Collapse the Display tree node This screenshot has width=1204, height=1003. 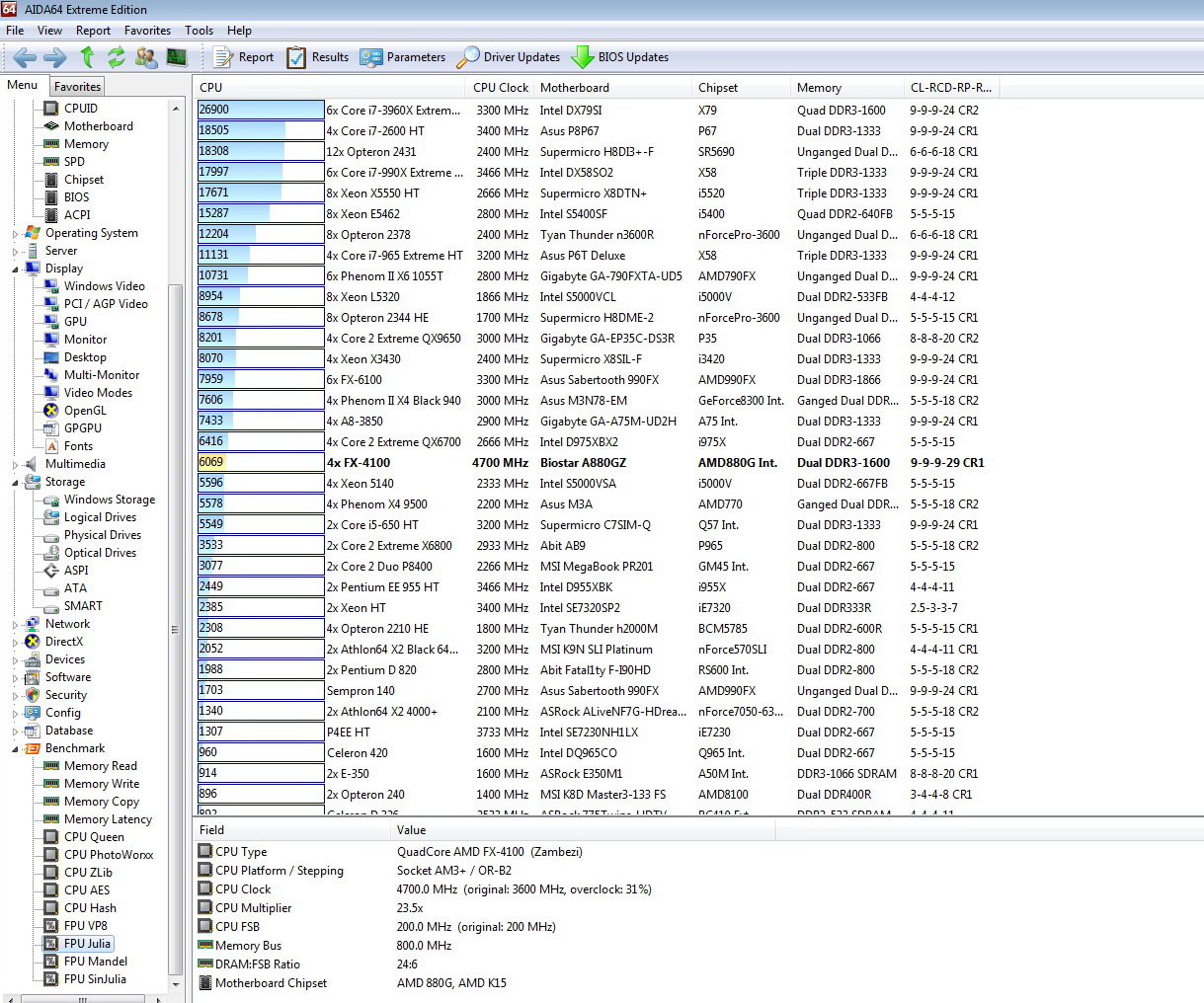click(15, 269)
